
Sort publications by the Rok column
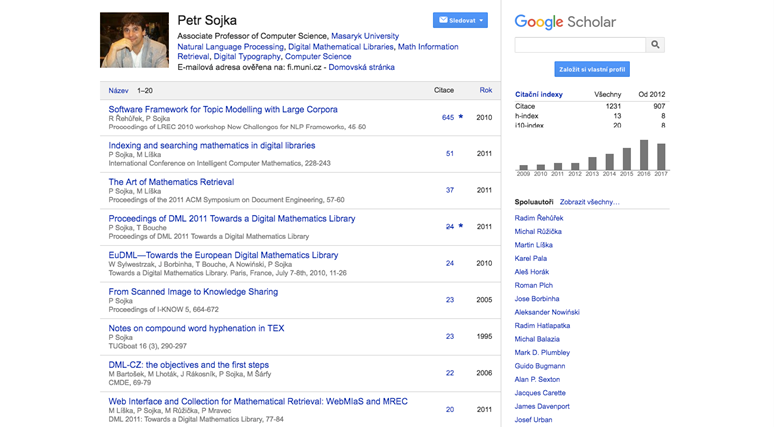(x=485, y=90)
